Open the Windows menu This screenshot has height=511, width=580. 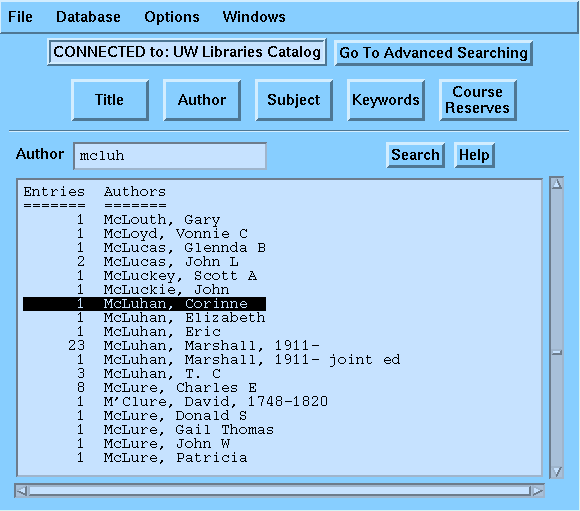[x=254, y=17]
